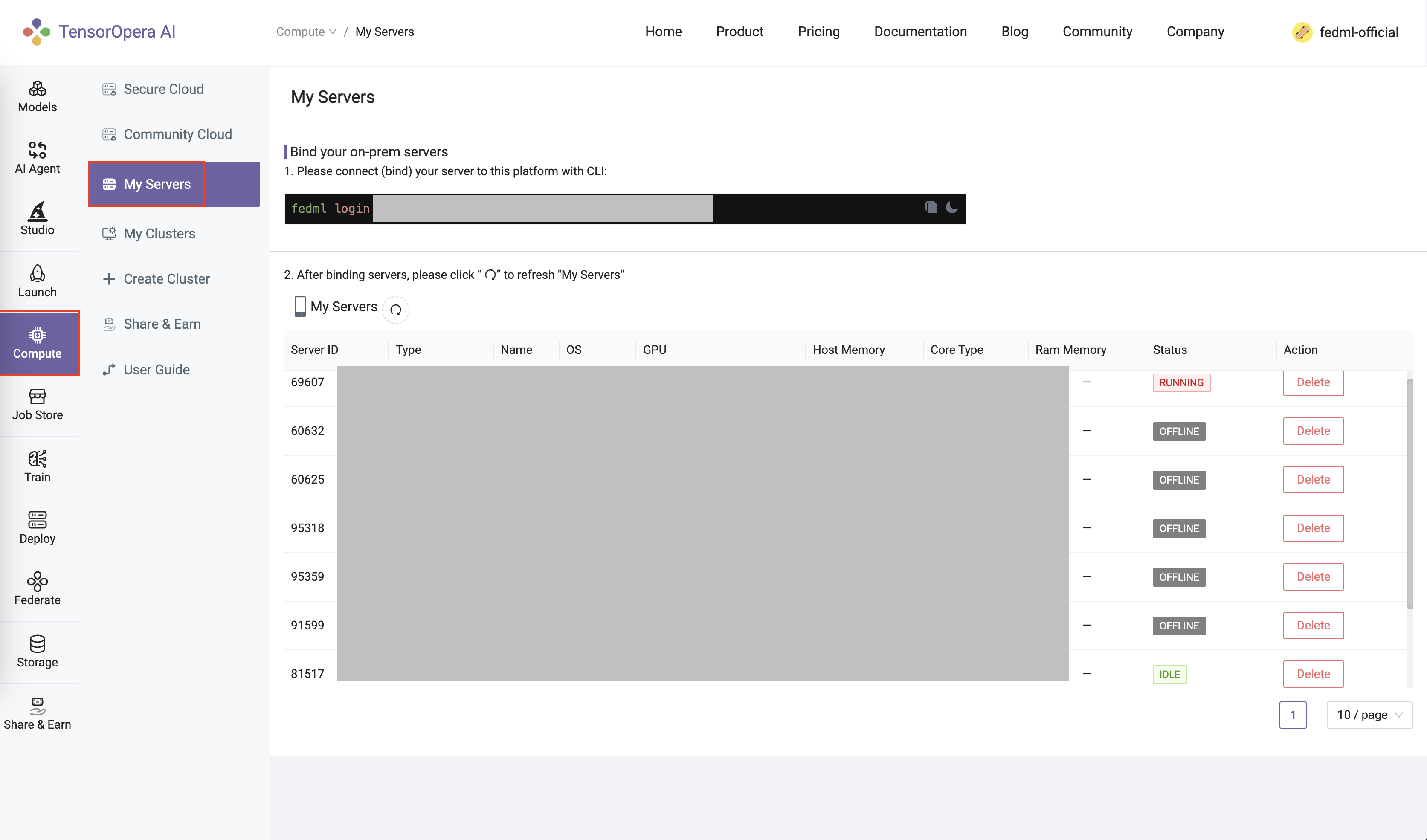Go to page 1 of servers

point(1293,715)
